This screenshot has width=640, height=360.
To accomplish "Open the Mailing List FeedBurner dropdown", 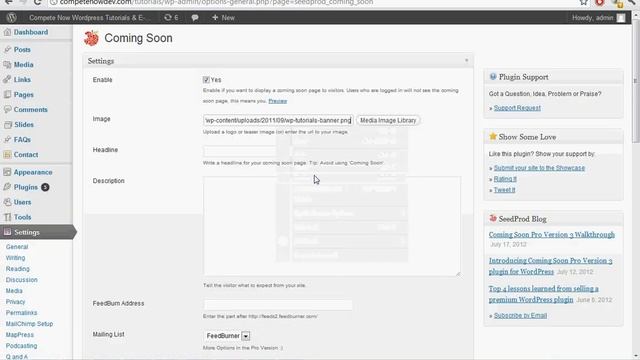I will [x=227, y=336].
